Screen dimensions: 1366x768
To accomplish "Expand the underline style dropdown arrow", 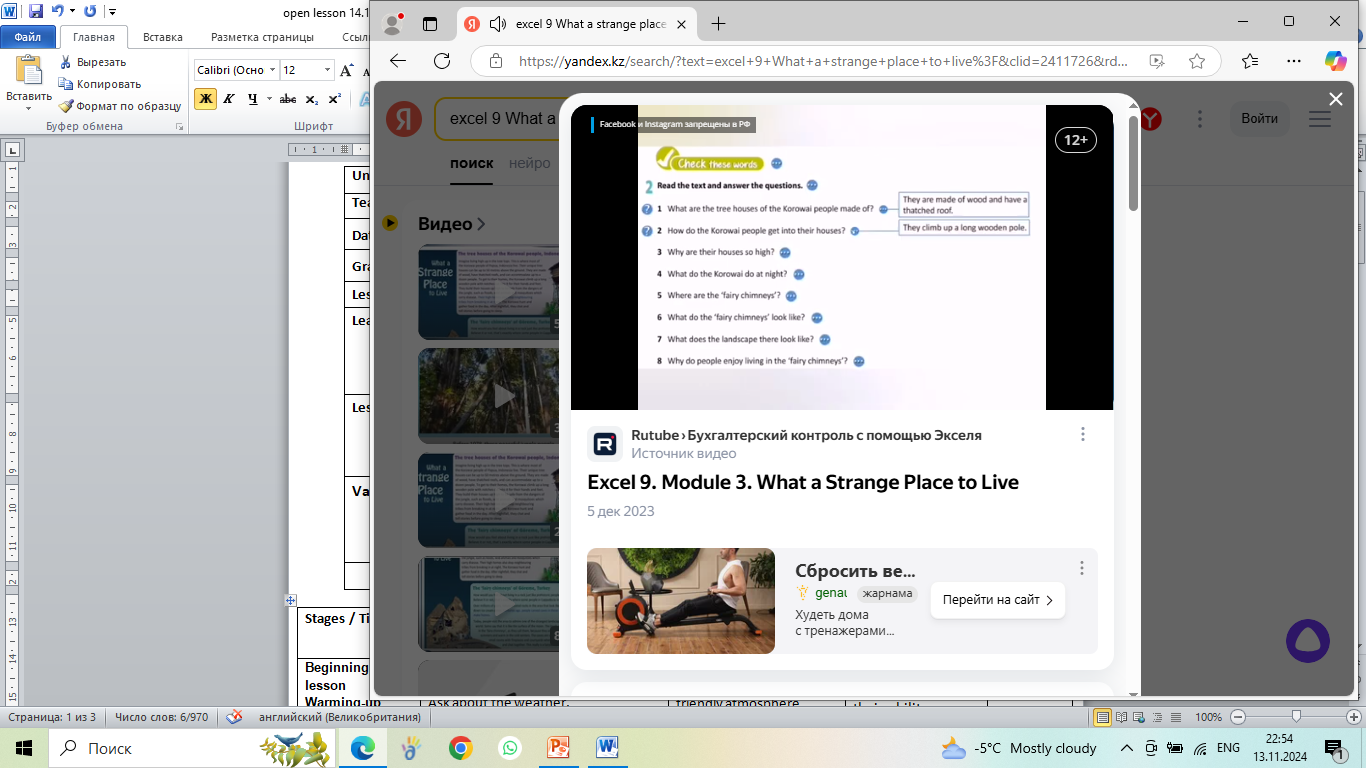I will (x=268, y=98).
